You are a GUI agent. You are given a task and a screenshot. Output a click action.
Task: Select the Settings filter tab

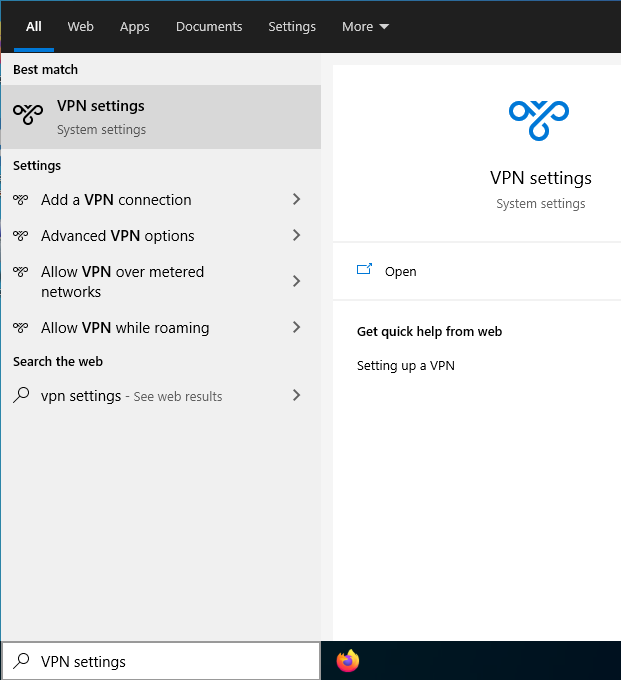pos(292,27)
